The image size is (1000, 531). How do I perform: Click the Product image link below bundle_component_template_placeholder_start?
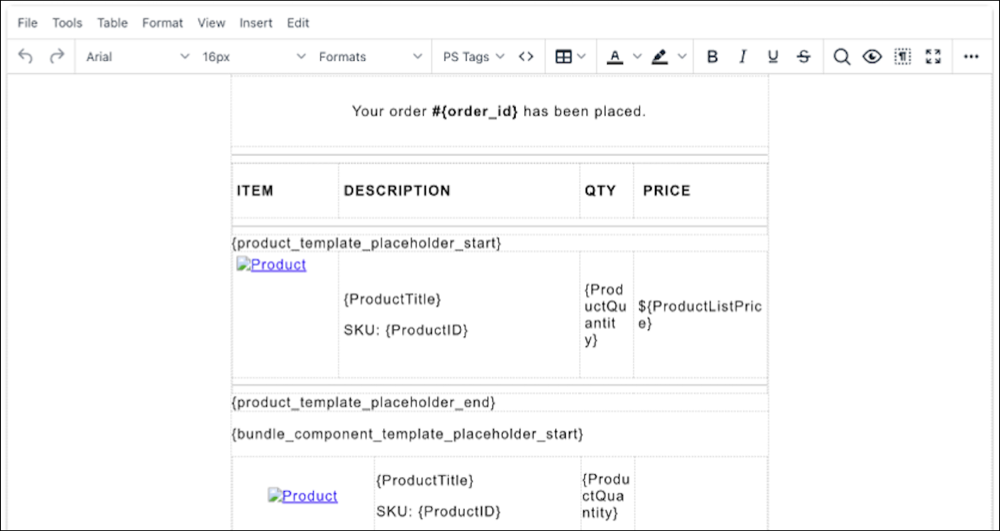(303, 496)
